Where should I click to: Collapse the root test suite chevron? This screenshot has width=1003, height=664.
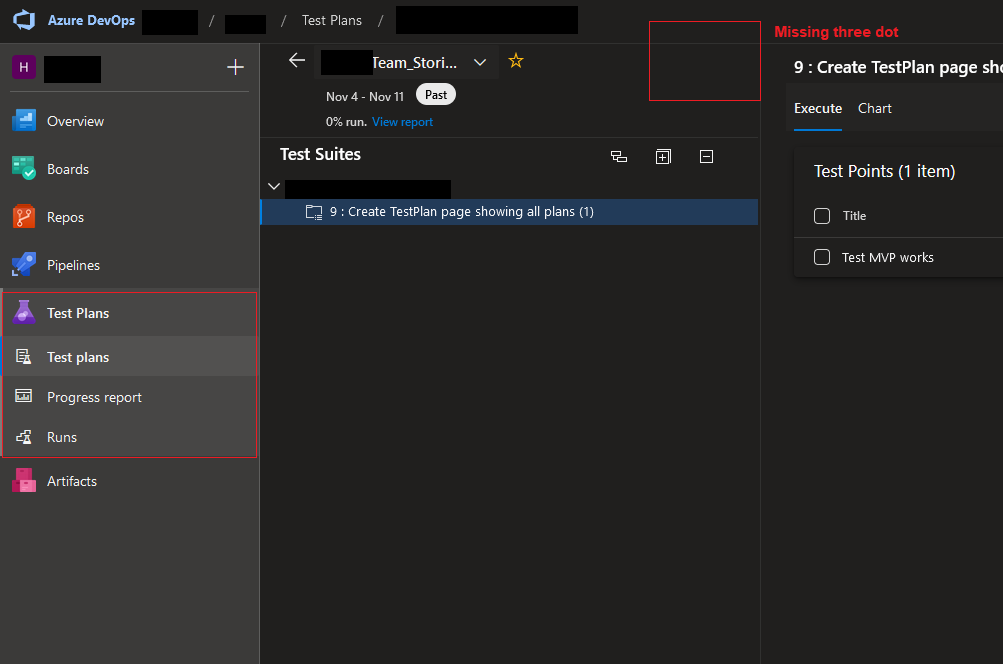(x=274, y=186)
